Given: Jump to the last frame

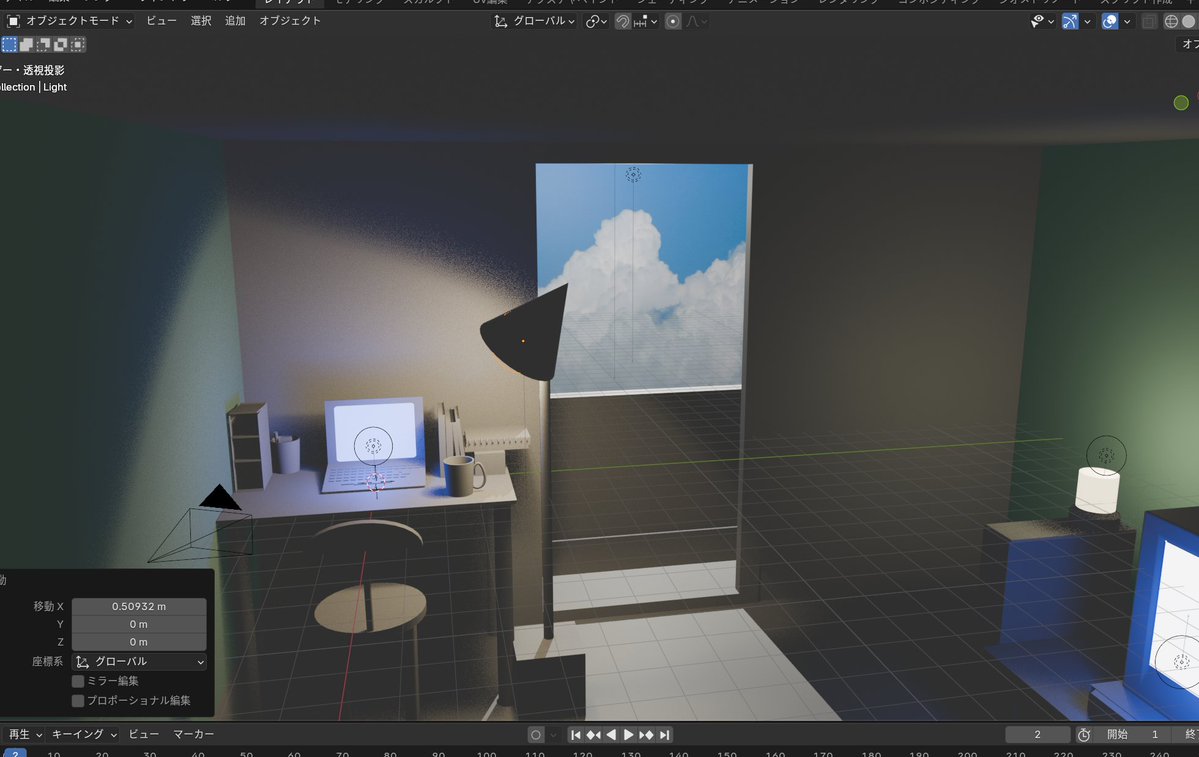Looking at the screenshot, I should point(664,735).
